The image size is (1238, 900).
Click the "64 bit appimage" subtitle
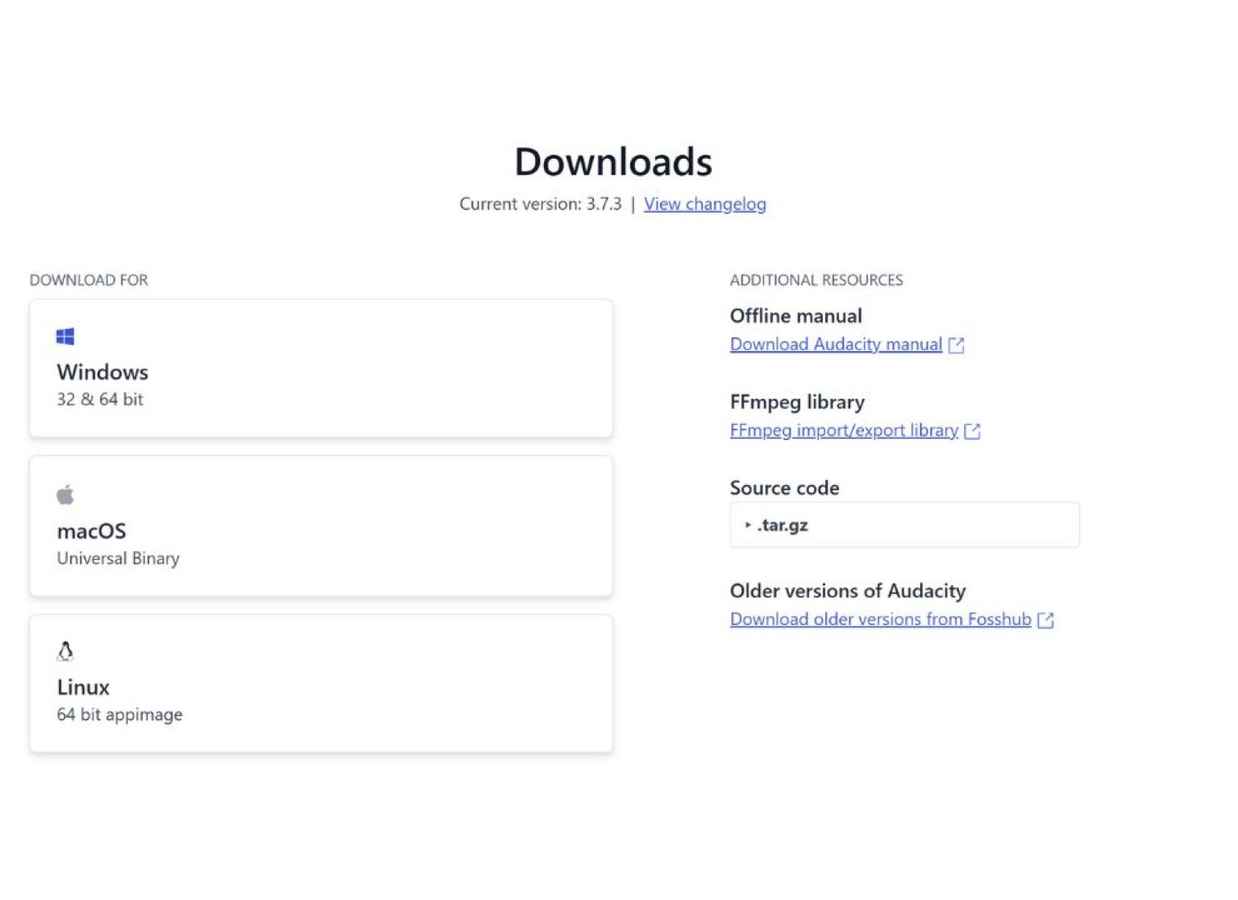pyautogui.click(x=120, y=715)
